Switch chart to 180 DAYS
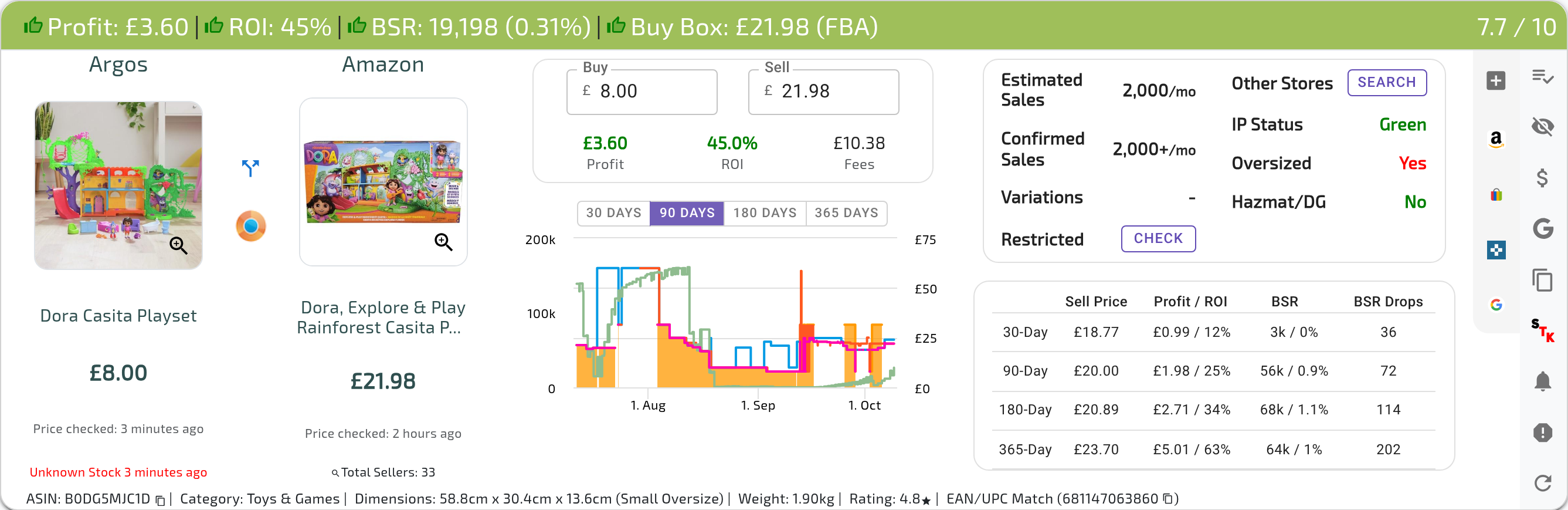 pyautogui.click(x=765, y=213)
